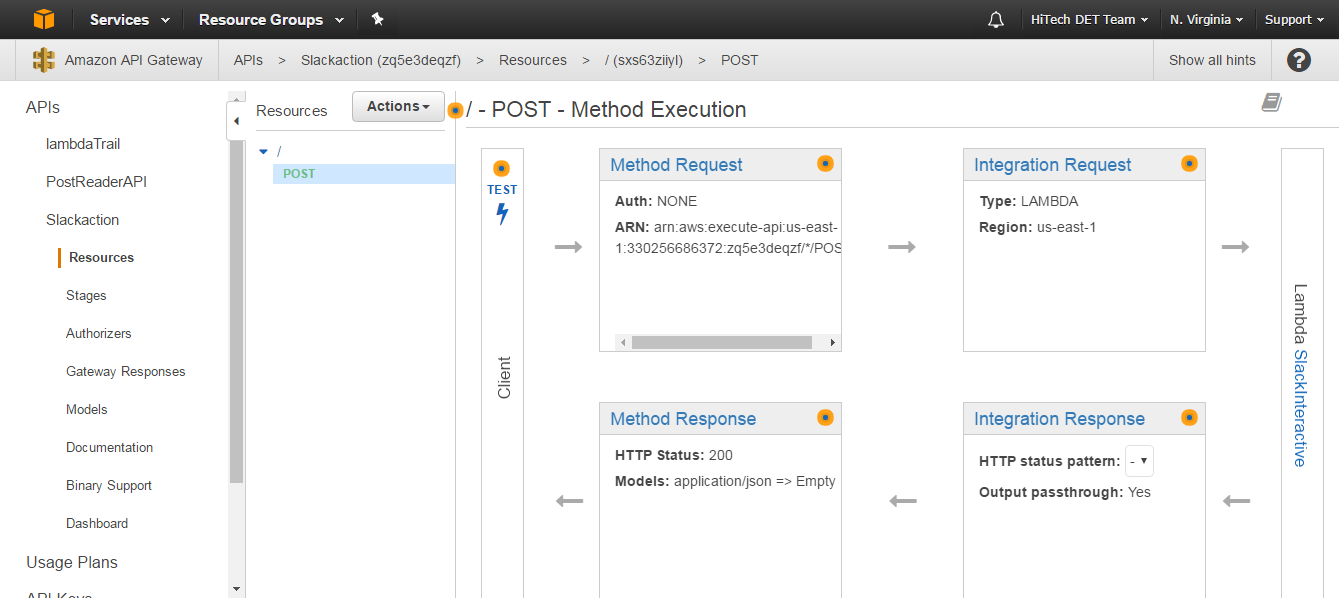
Task: Click hint dot above TEST in Client
Action: coord(502,168)
